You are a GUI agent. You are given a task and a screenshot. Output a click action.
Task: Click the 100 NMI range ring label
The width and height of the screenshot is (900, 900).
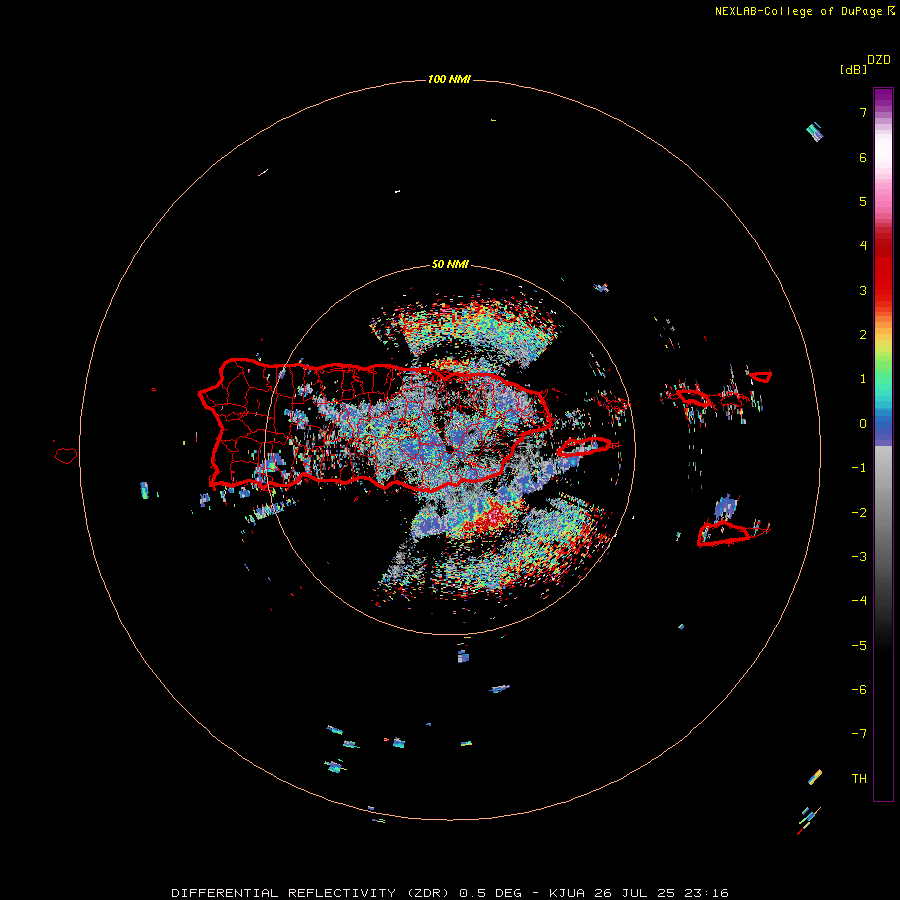point(449,79)
